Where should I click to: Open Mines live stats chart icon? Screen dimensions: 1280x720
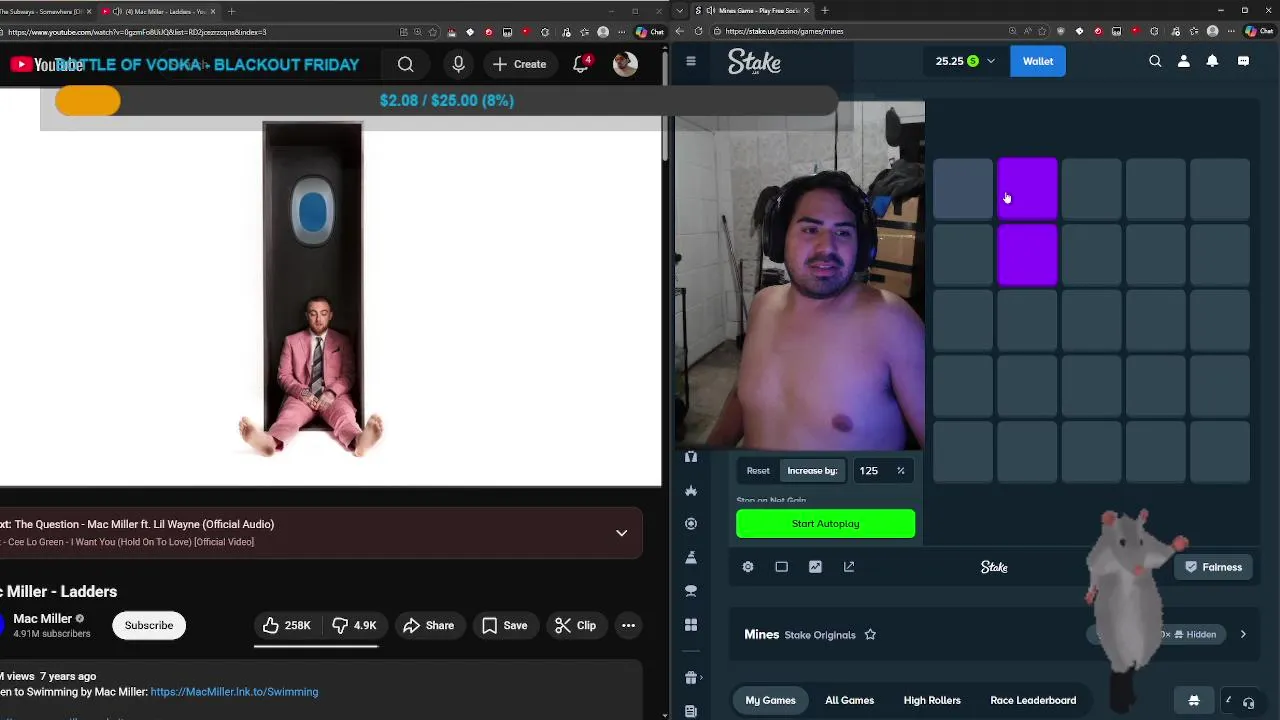[x=815, y=567]
